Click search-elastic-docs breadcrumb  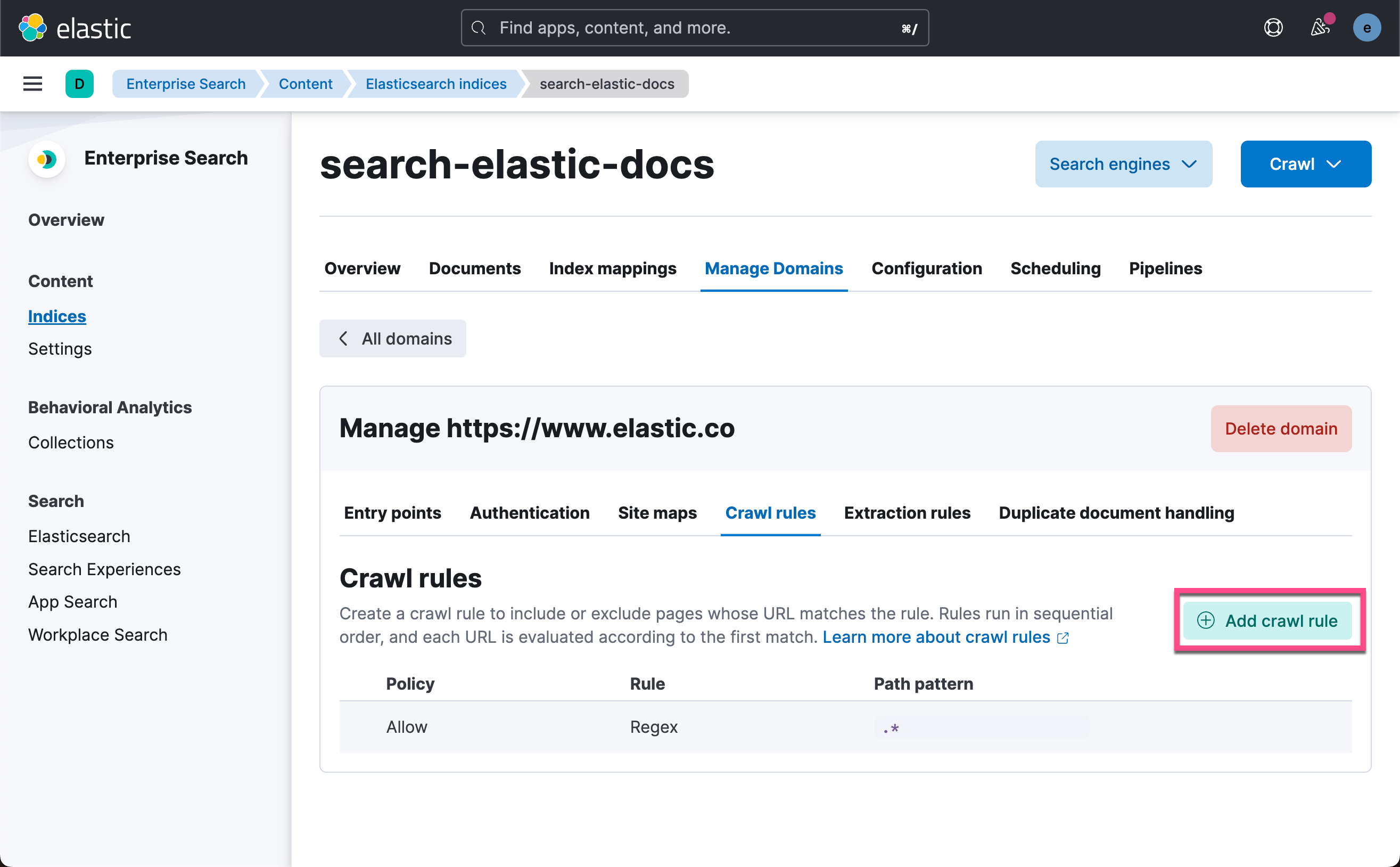[606, 84]
